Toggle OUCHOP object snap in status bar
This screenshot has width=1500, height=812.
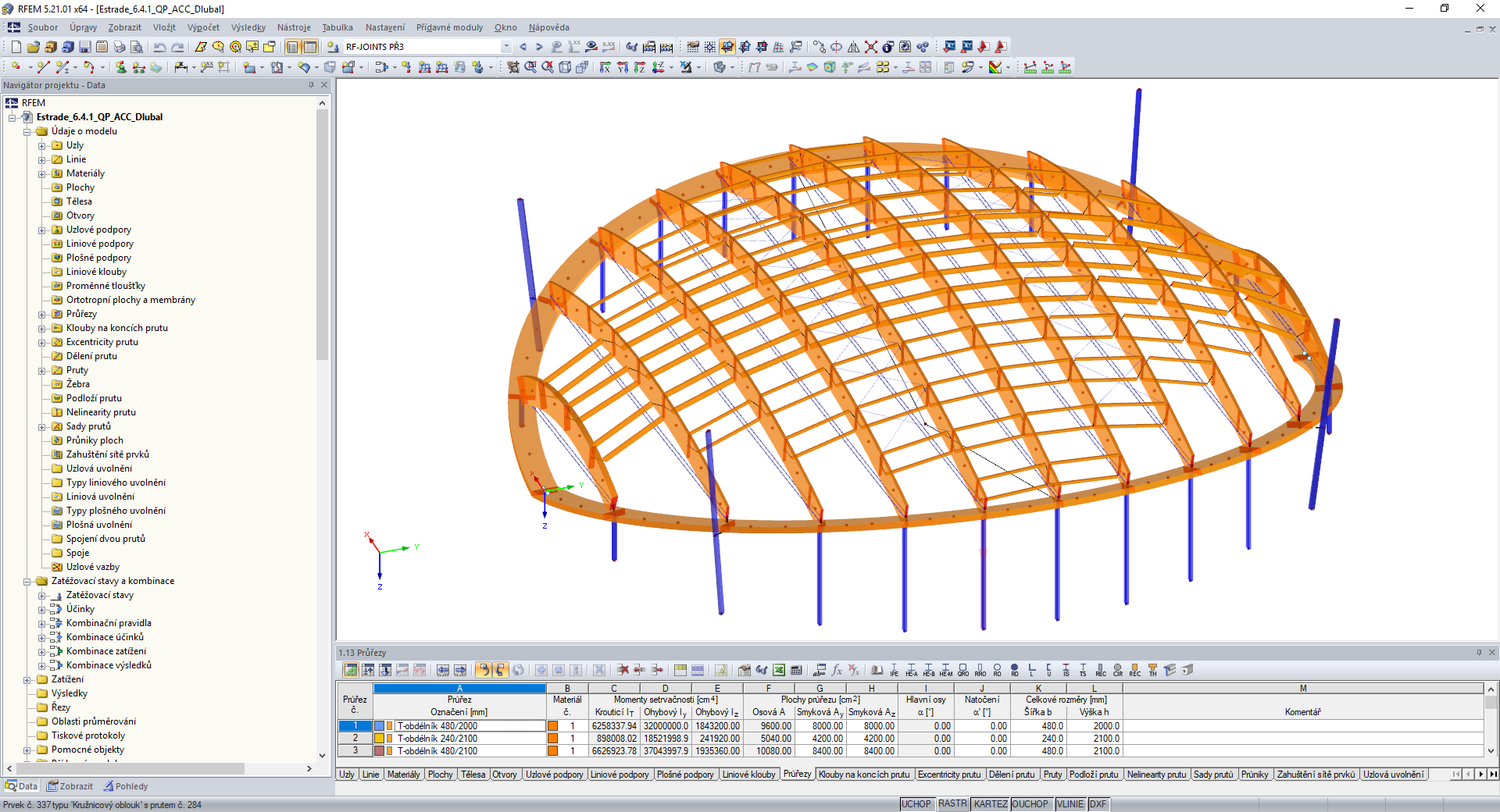[1030, 804]
